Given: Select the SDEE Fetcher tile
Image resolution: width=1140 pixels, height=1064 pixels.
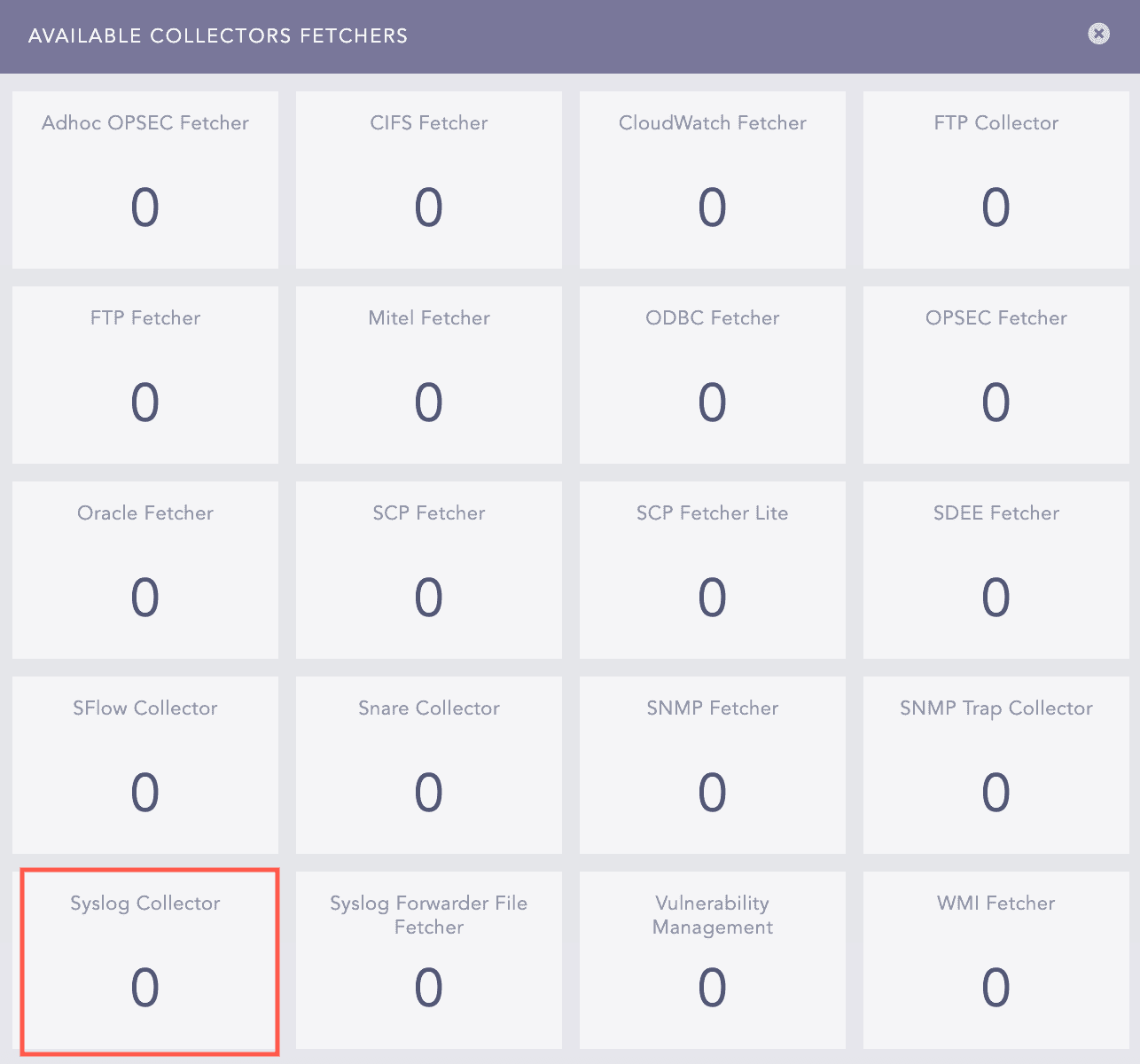Looking at the screenshot, I should [996, 569].
